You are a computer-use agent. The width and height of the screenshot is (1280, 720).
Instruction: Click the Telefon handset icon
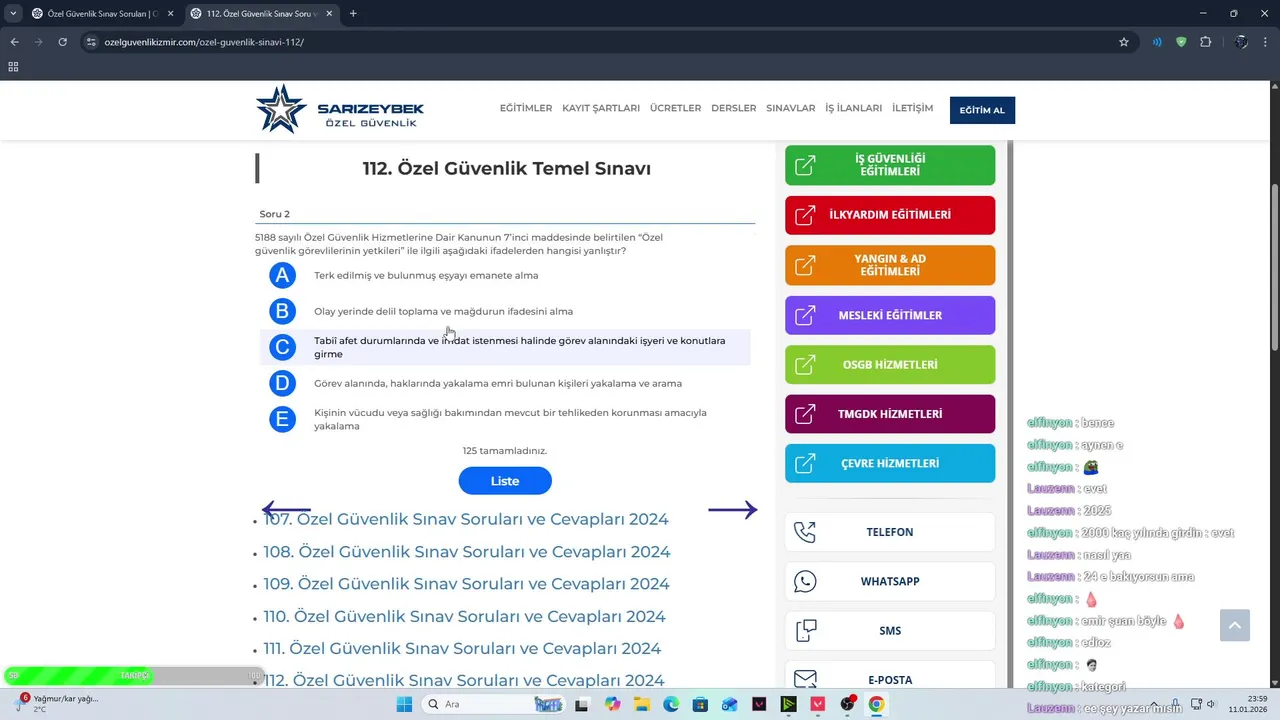tap(805, 532)
